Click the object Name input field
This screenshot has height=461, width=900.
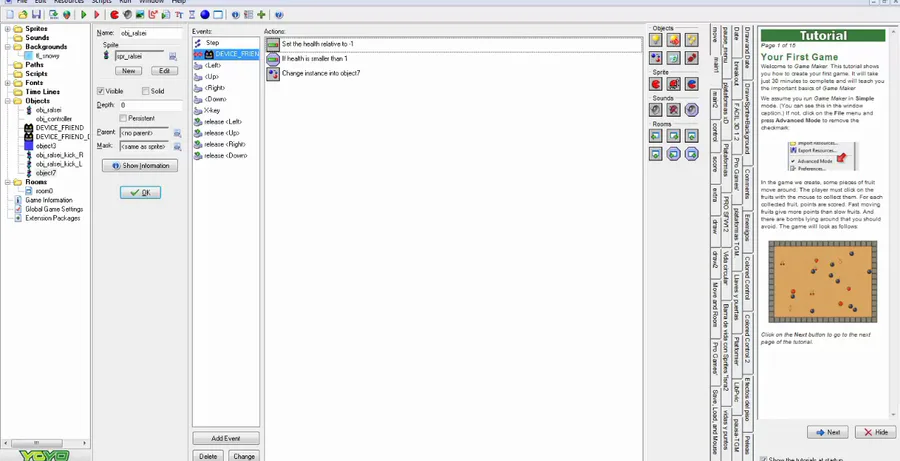pyautogui.click(x=150, y=33)
